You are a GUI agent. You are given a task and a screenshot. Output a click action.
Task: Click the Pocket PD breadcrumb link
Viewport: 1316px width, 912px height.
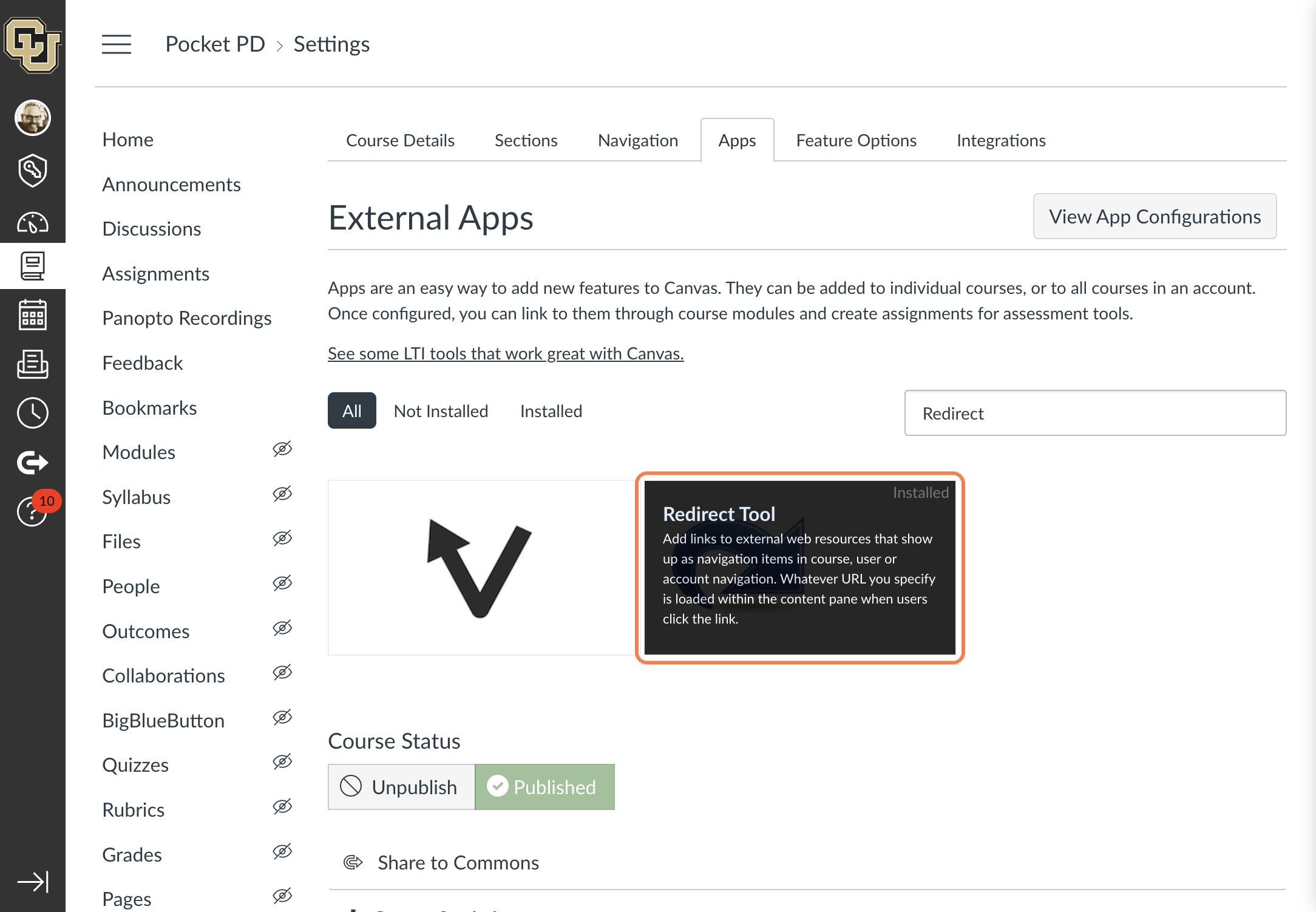215,44
